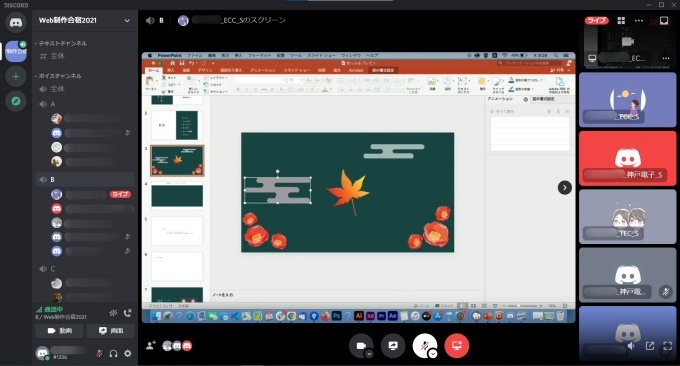This screenshot has height=366, width=680.
Task: Open After Effects from the shared dock
Action: click(392, 316)
